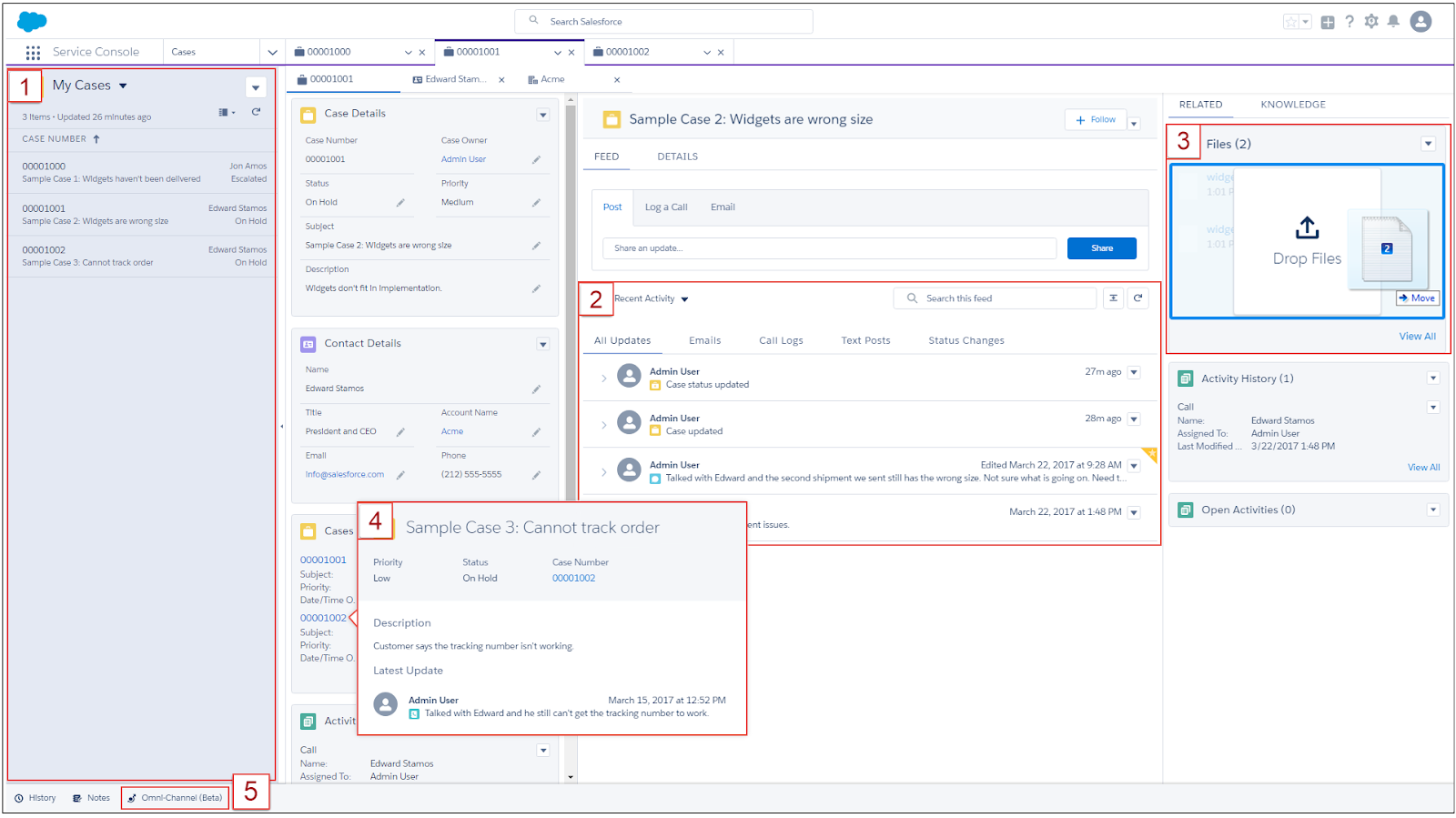Open the Files card dropdown menu
The width and height of the screenshot is (1456, 818).
[x=1429, y=144]
